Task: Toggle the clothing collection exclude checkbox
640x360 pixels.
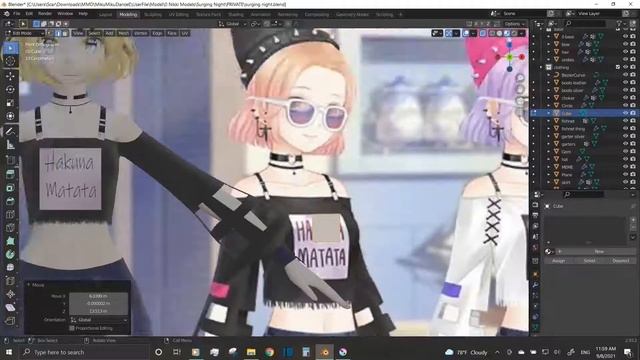Action: [x=618, y=67]
